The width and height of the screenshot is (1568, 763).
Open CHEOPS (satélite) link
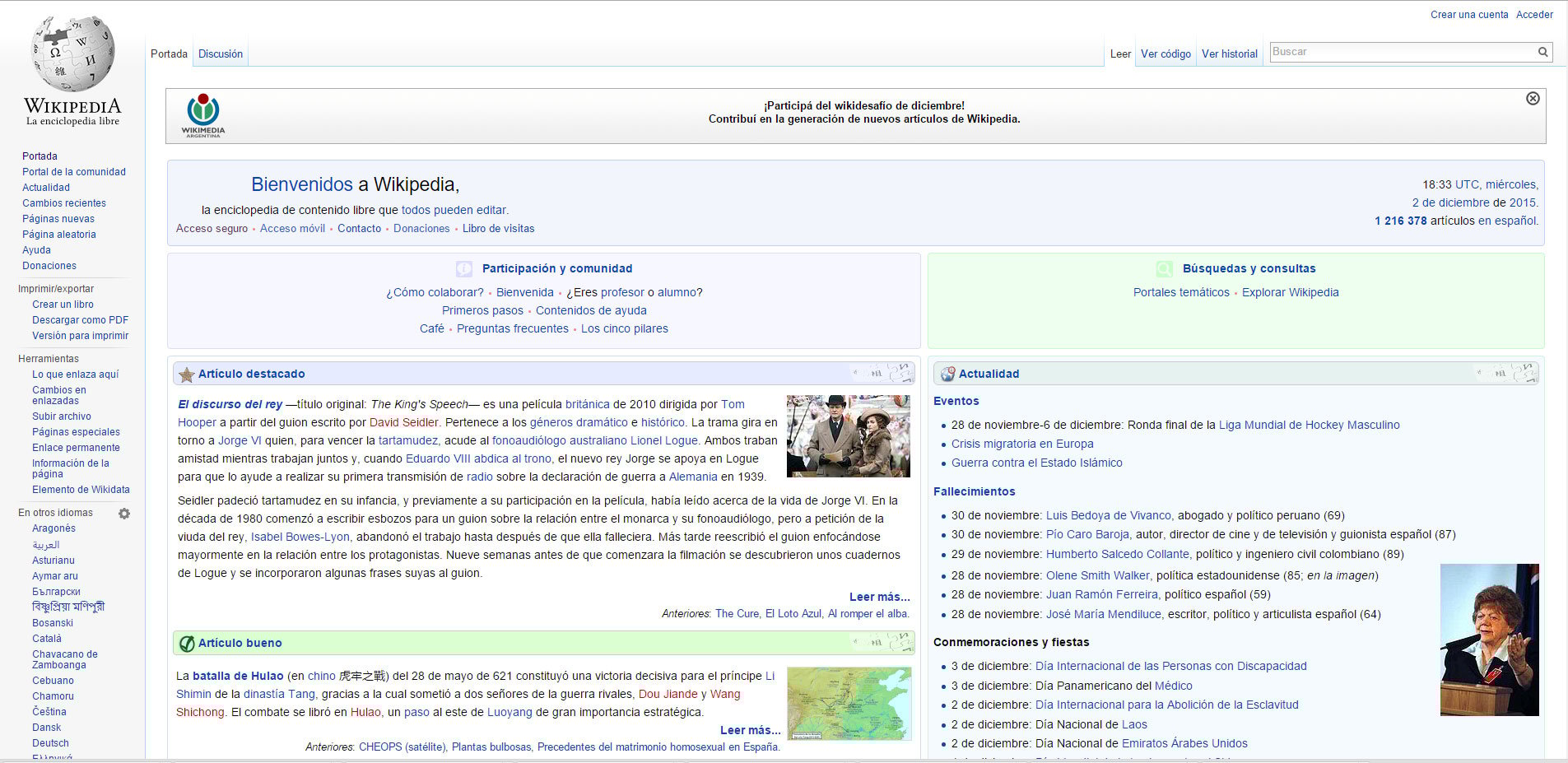[402, 747]
